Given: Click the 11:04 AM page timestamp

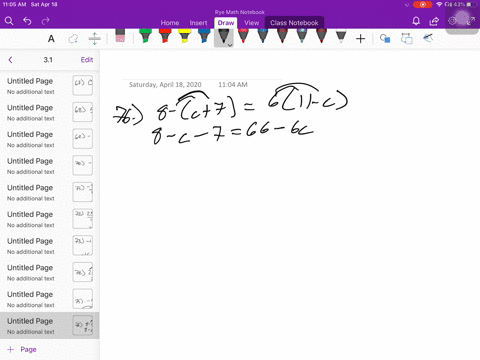Looking at the screenshot, I should (x=233, y=85).
